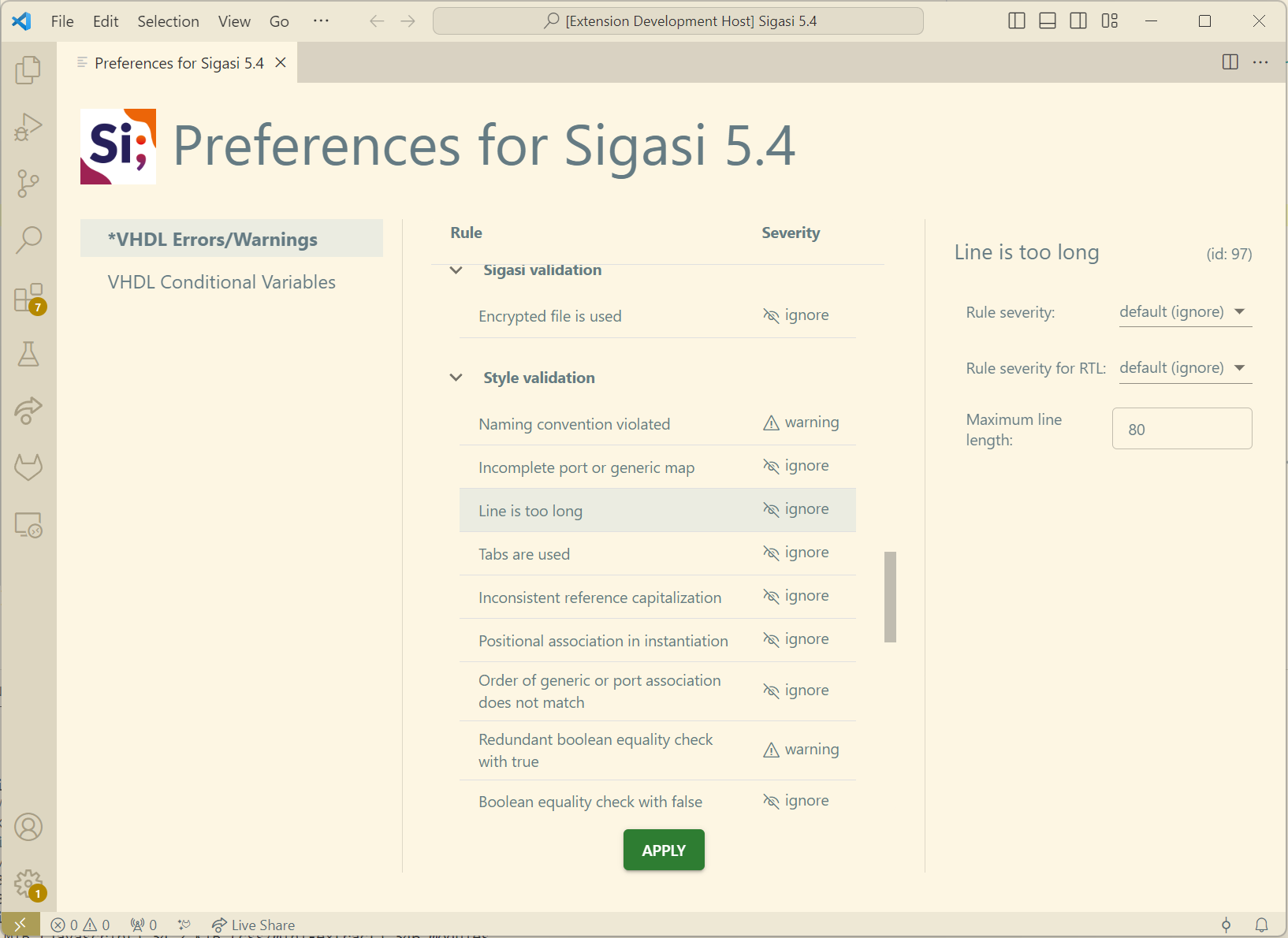
Task: Open the Live Share activity icon
Action: (28, 411)
